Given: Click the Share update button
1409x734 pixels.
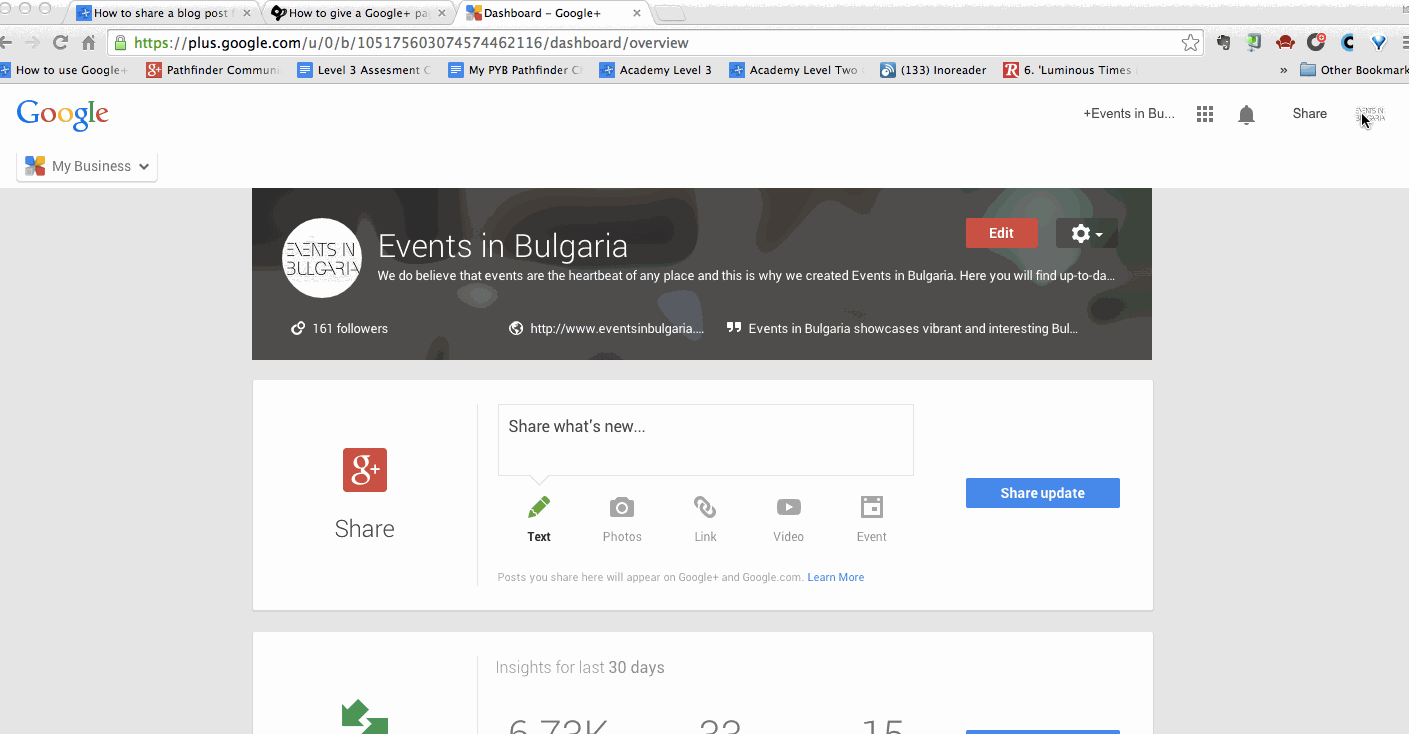Looking at the screenshot, I should pos(1043,493).
